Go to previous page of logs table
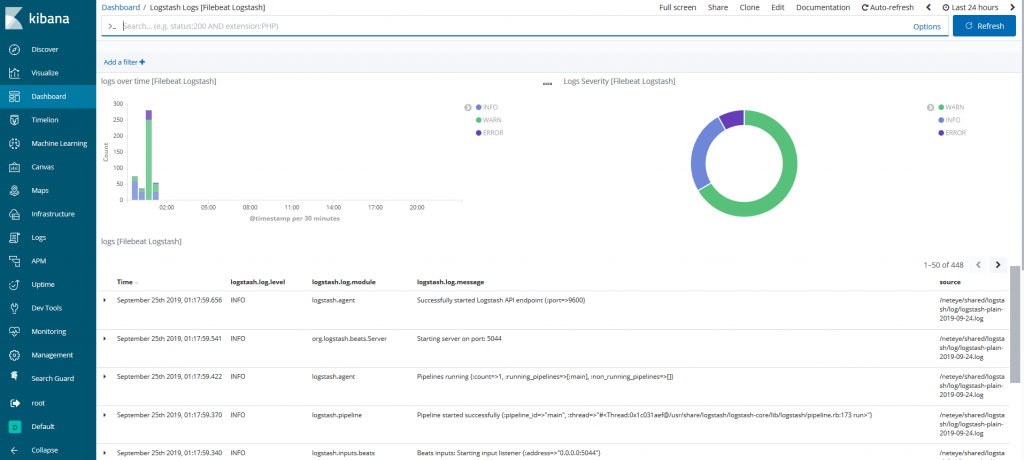 click(978, 265)
